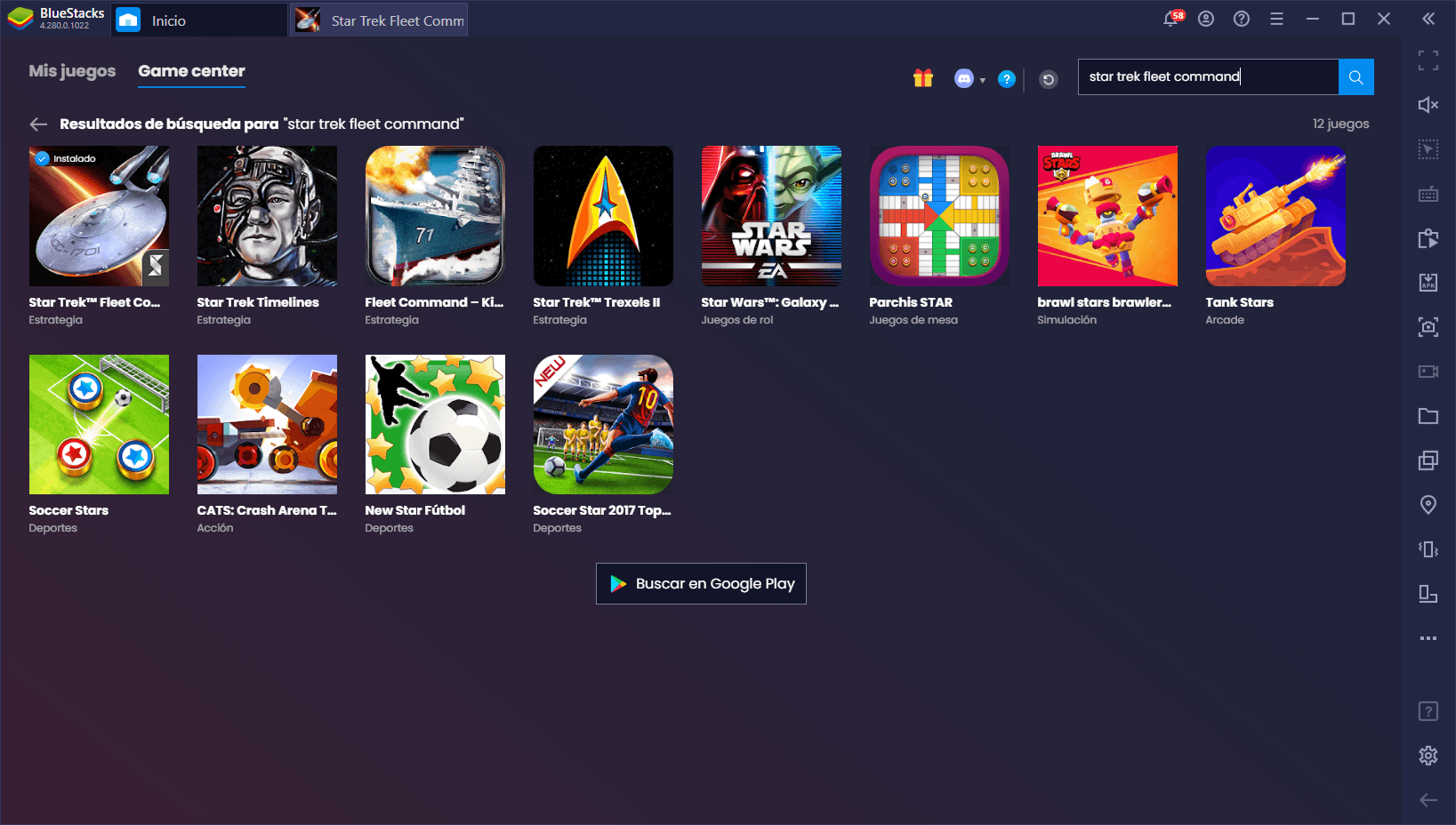
Task: Open the sidebar help box icon
Action: pyautogui.click(x=1428, y=711)
